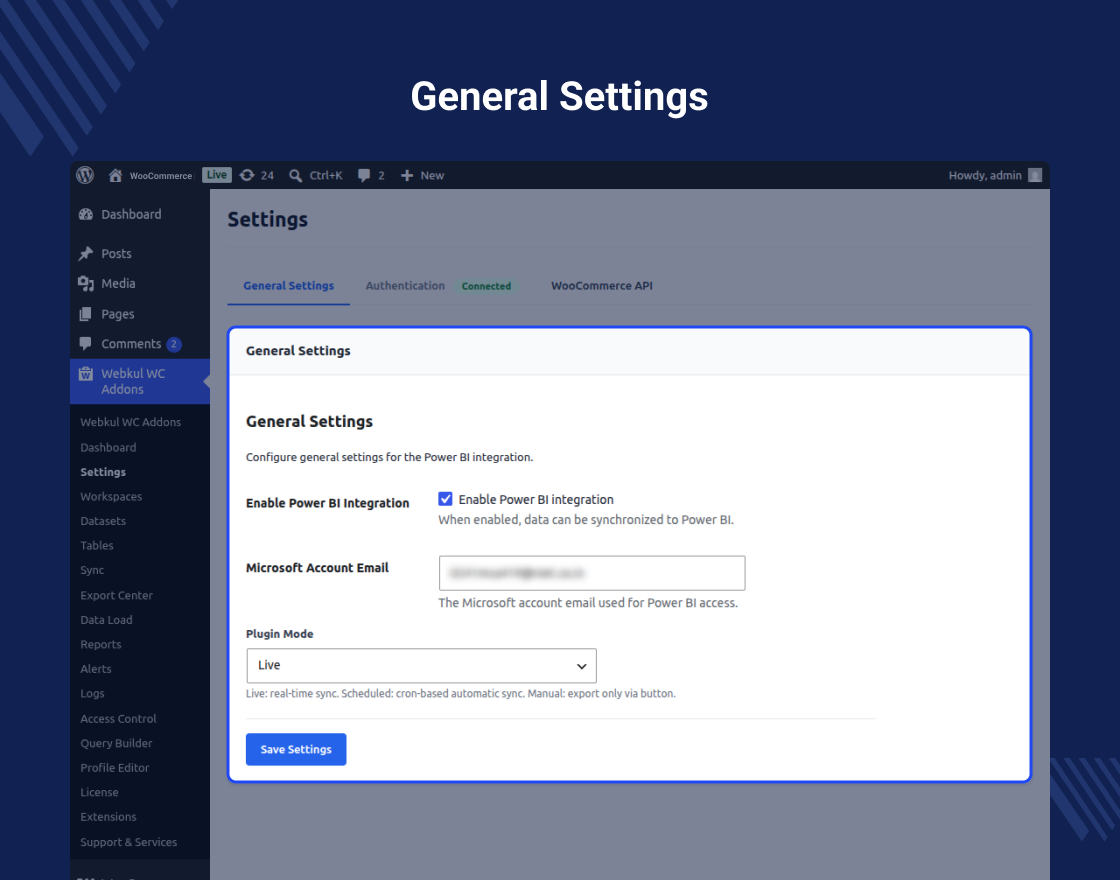Open Posts via the pin icon
The image size is (1120, 880).
tap(86, 254)
